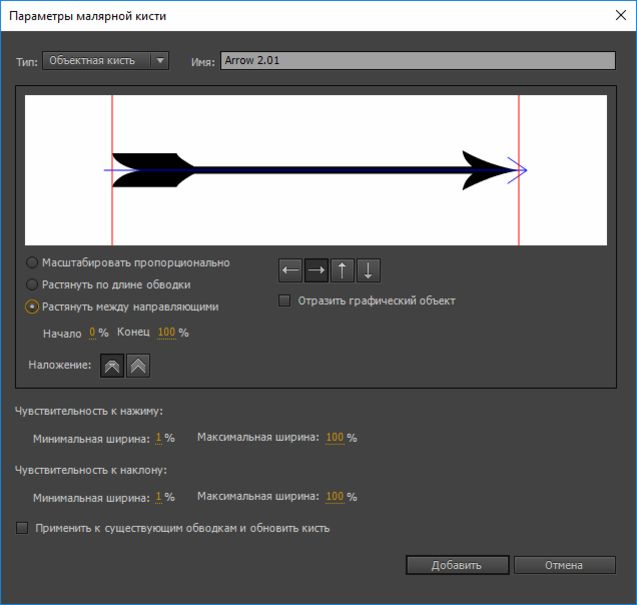
Task: Open the Тип brush type dropdown
Action: [105, 61]
